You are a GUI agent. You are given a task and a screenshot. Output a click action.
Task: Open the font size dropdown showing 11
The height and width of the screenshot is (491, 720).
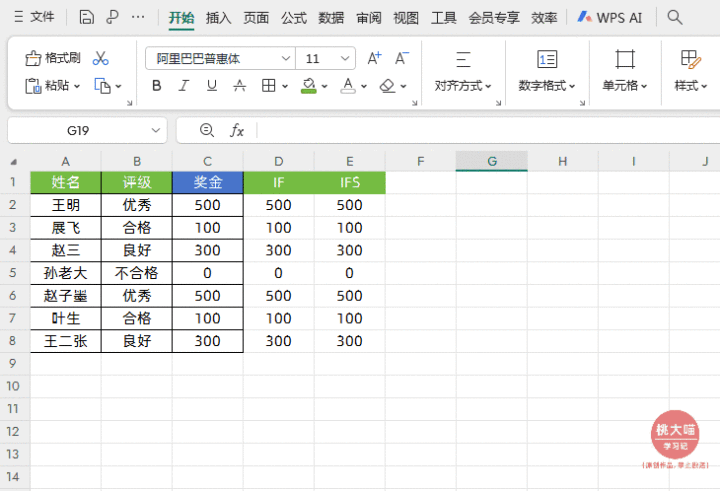pyautogui.click(x=346, y=59)
